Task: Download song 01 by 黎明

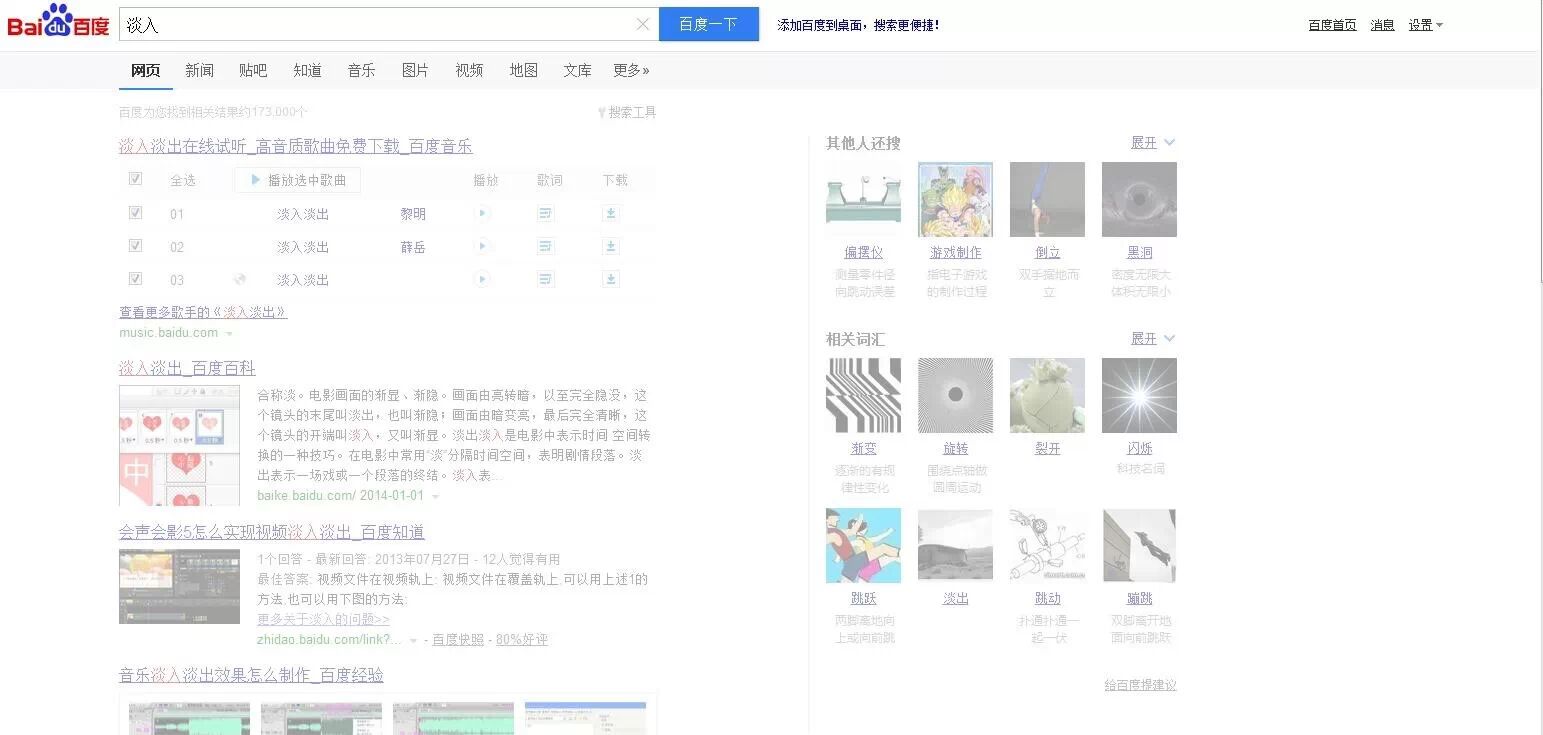Action: pyautogui.click(x=611, y=213)
